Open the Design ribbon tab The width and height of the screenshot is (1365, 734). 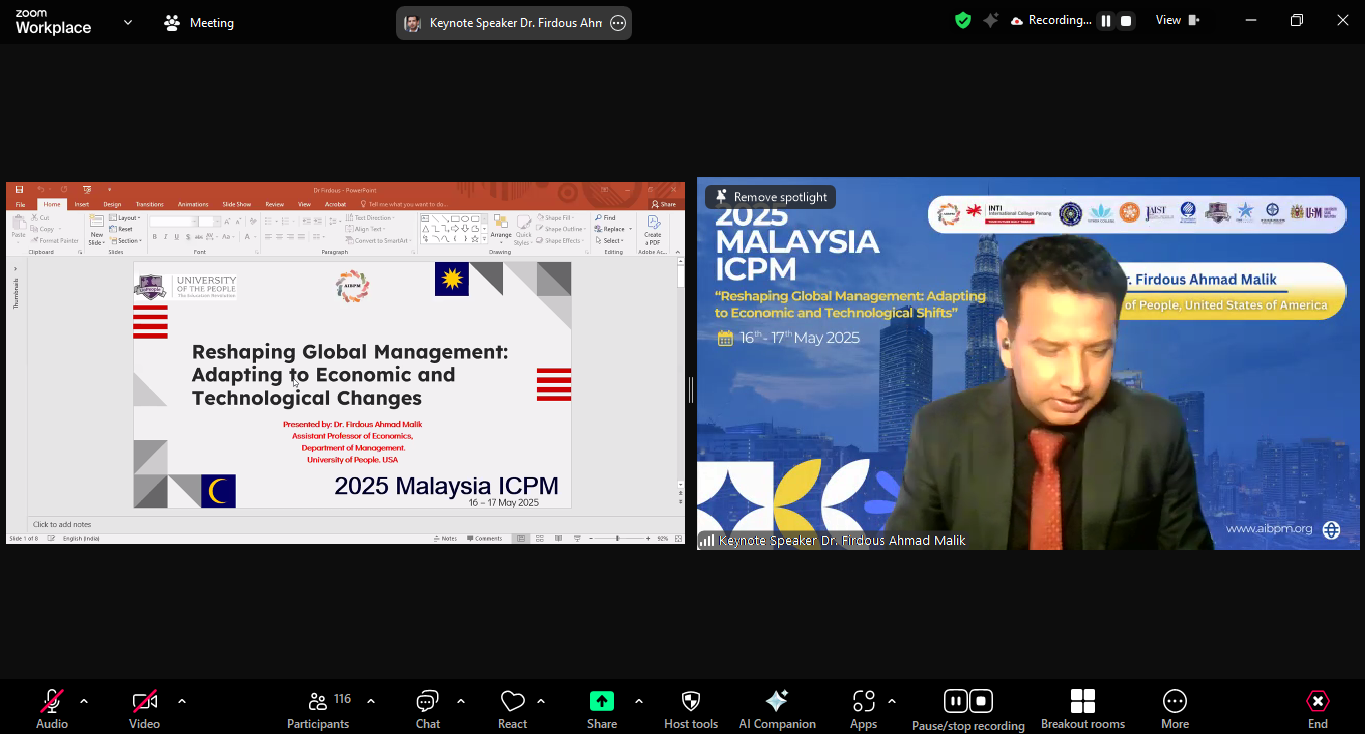112,204
